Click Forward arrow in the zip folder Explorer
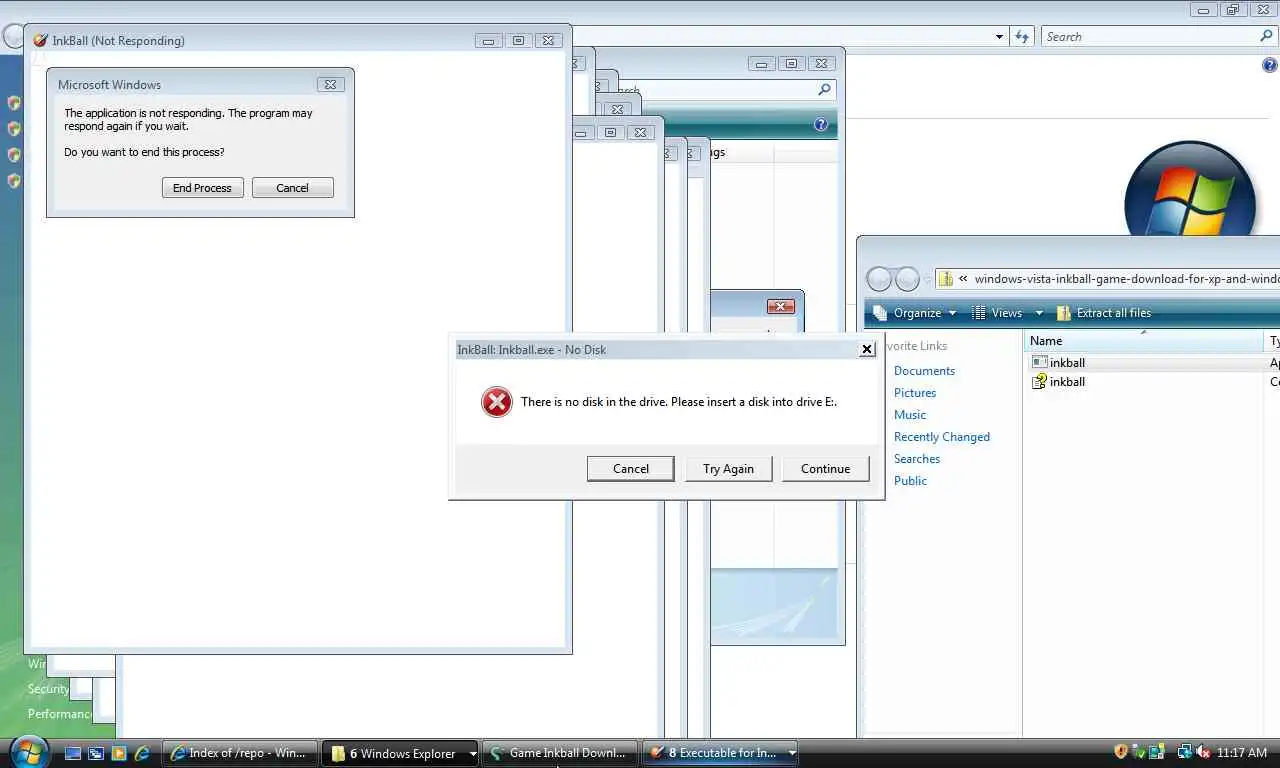The width and height of the screenshot is (1280, 768). (907, 279)
